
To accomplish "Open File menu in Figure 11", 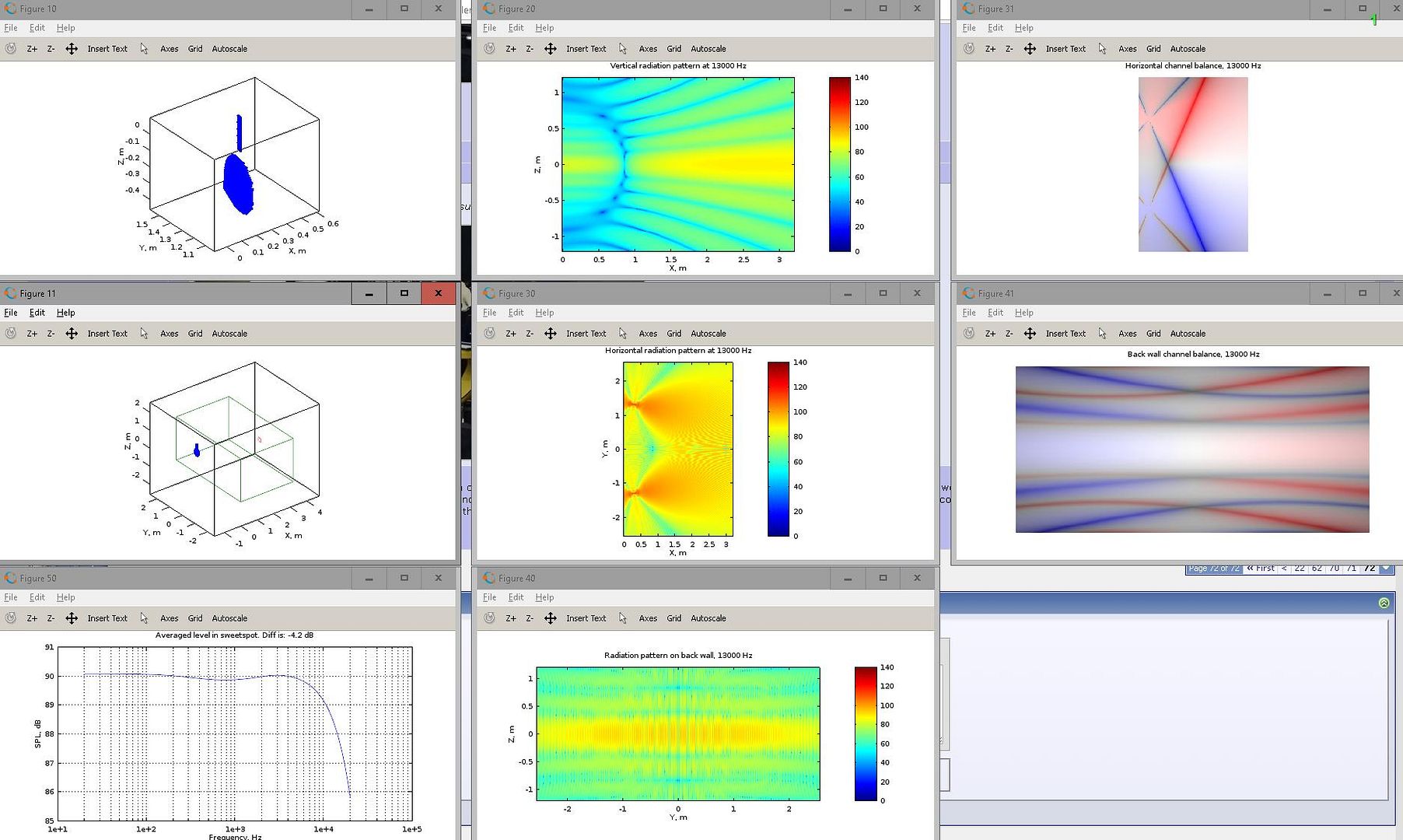I will click(11, 313).
